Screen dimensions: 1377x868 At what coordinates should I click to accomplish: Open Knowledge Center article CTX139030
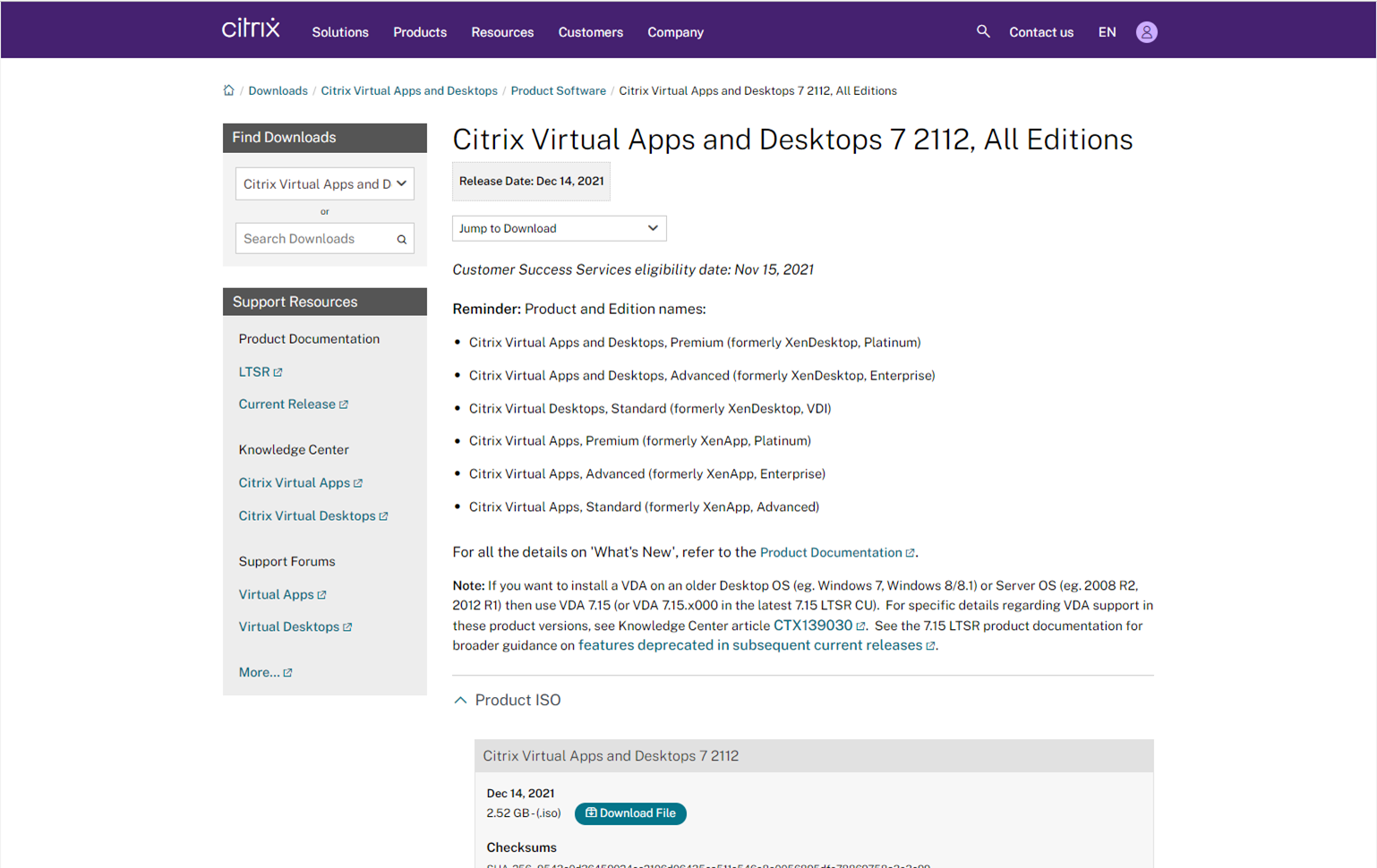(819, 625)
